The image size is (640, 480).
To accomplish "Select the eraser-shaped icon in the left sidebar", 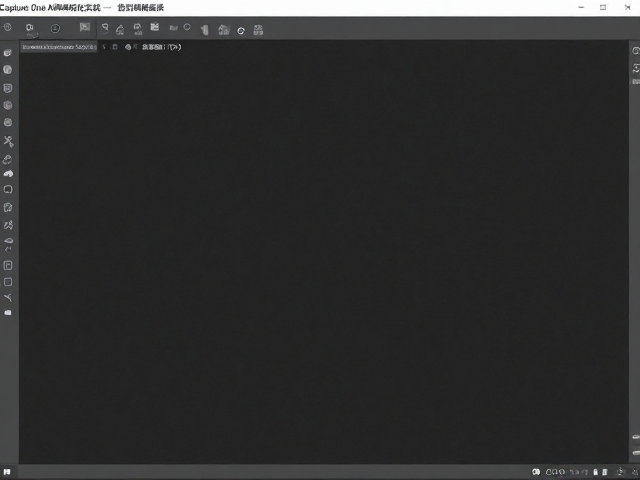I will [8, 159].
